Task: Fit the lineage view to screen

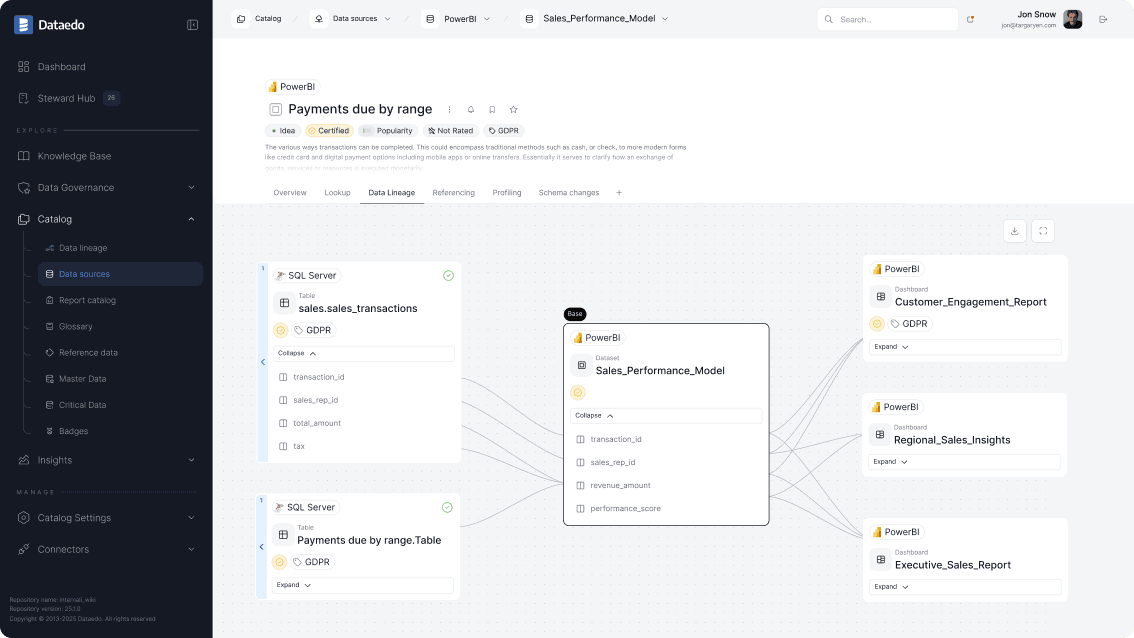Action: point(1042,230)
